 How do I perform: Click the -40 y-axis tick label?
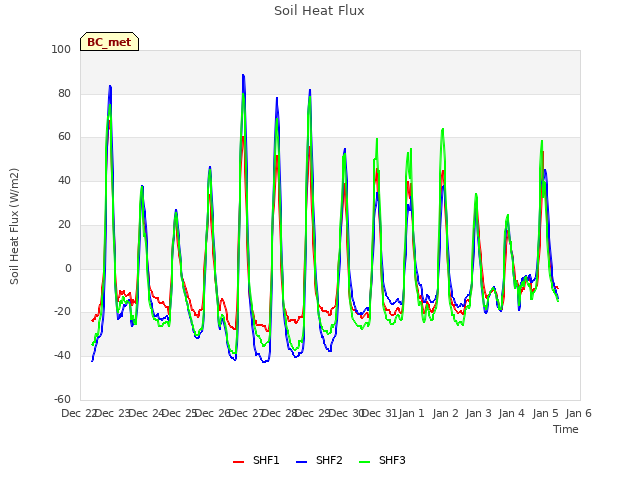(x=62, y=356)
